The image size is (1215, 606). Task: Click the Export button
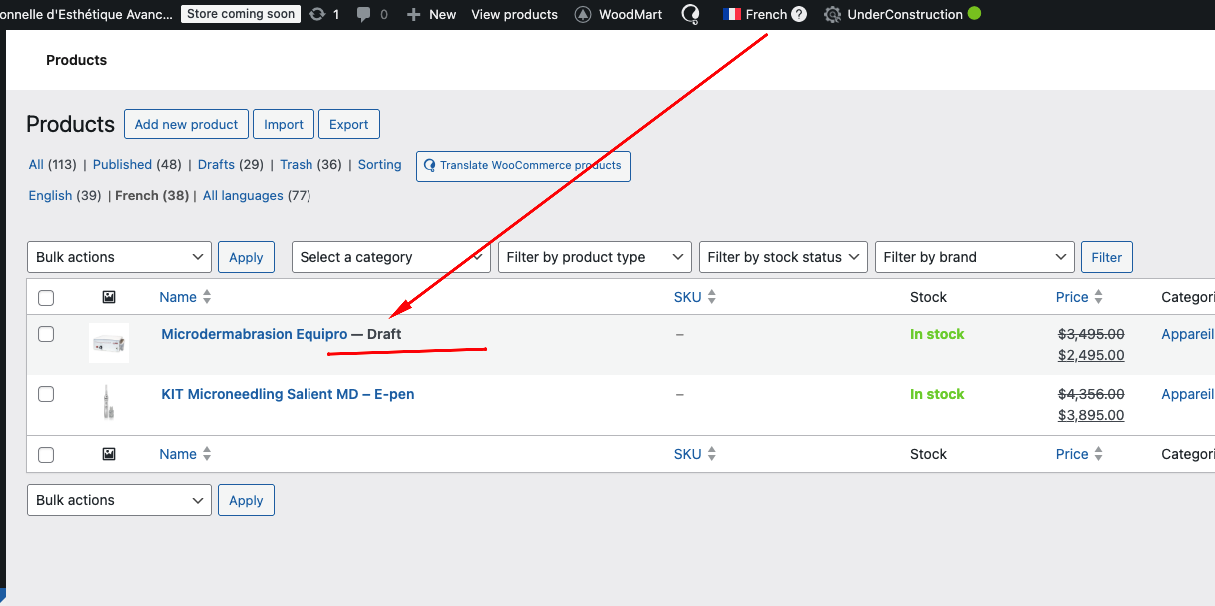pos(349,124)
